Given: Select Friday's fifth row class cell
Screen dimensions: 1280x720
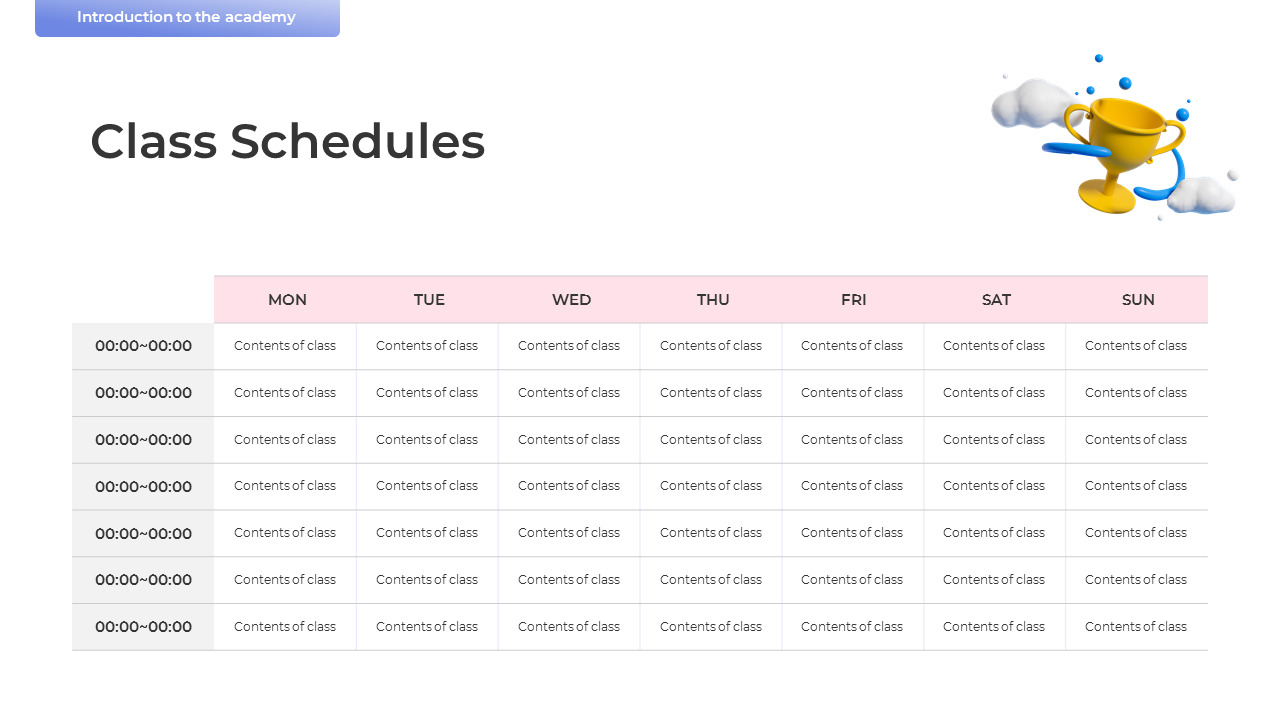Looking at the screenshot, I should click(x=853, y=533).
